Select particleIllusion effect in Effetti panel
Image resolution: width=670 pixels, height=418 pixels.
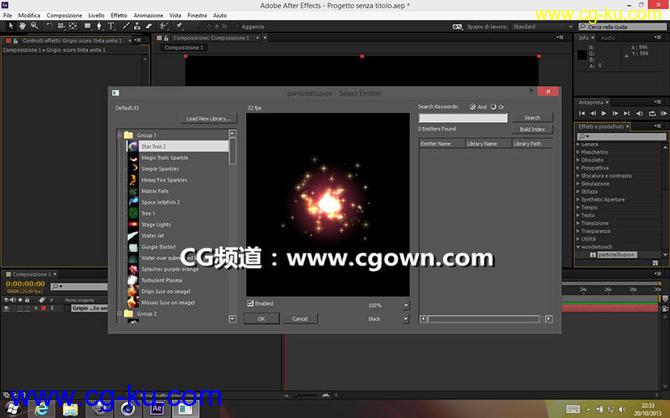pos(617,254)
